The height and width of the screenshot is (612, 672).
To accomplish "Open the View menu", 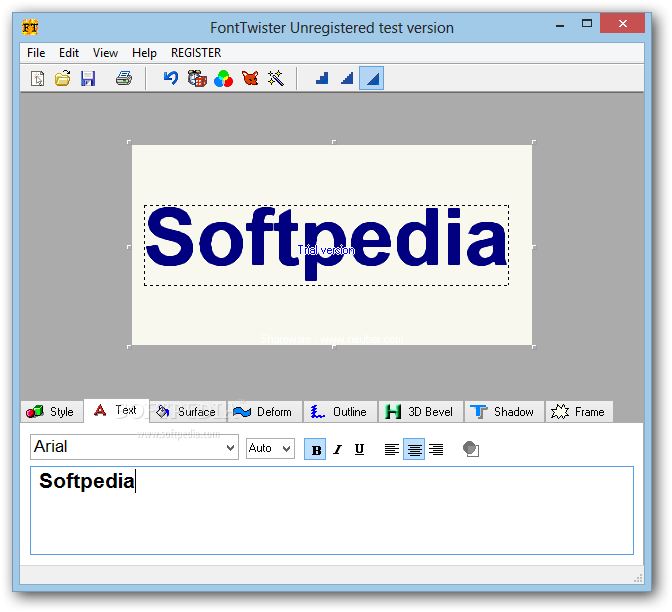I will click(x=105, y=53).
